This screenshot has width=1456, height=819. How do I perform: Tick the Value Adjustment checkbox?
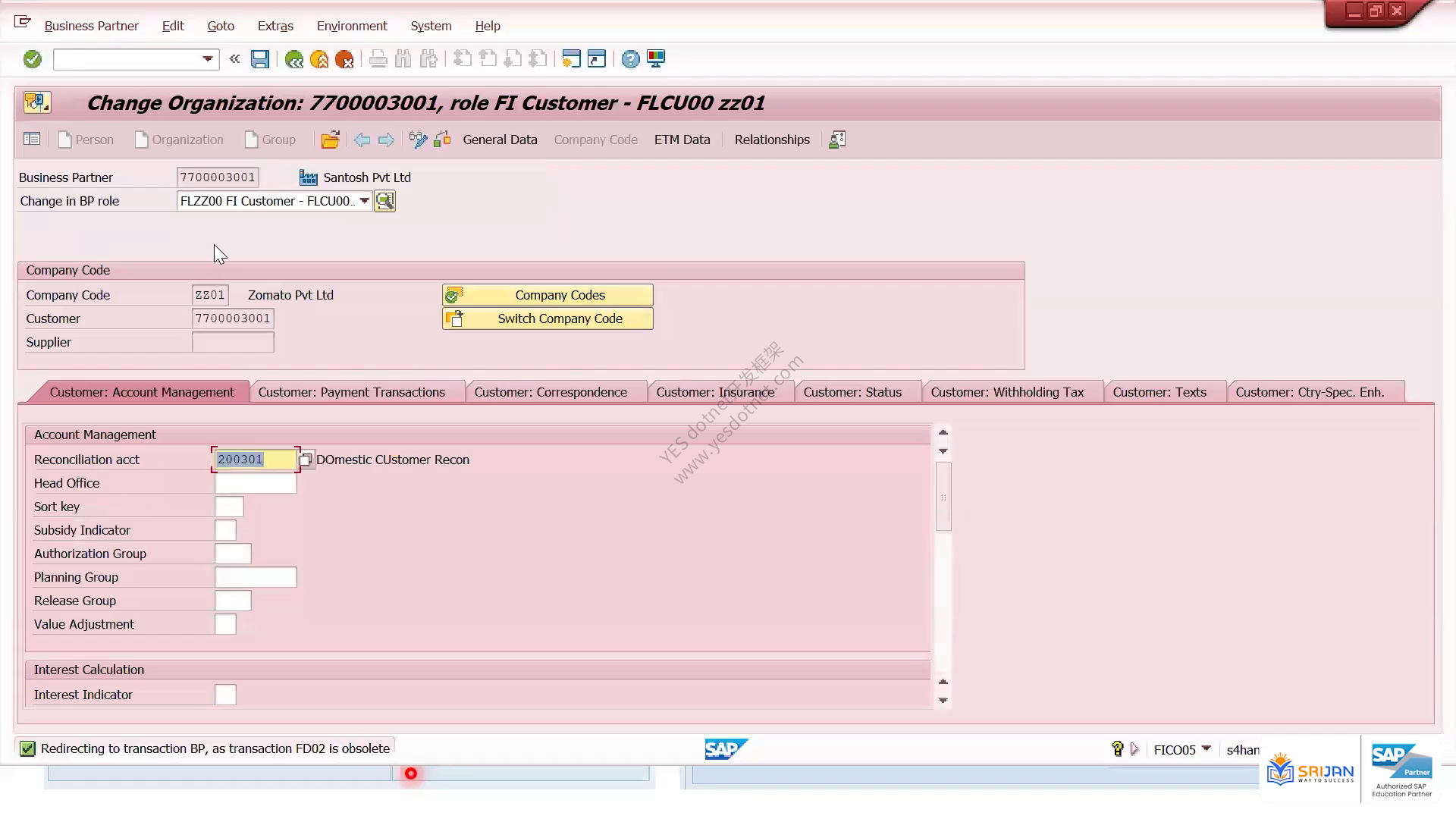(x=225, y=624)
